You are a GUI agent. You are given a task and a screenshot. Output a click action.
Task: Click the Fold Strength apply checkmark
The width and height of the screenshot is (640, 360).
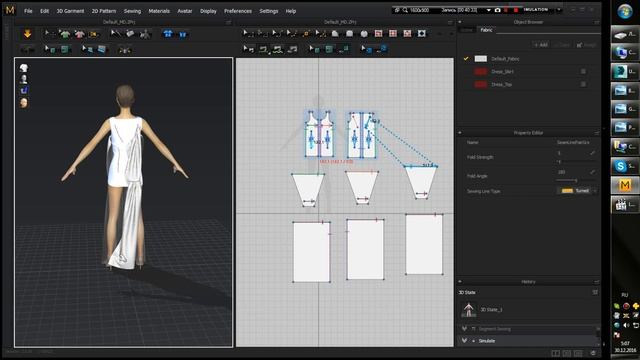click(x=592, y=153)
